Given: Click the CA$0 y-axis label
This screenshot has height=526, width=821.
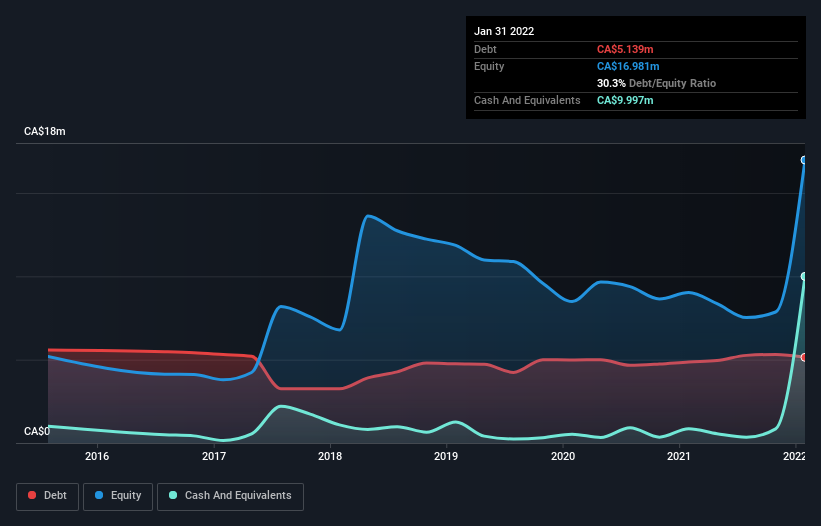Looking at the screenshot, I should [x=37, y=431].
